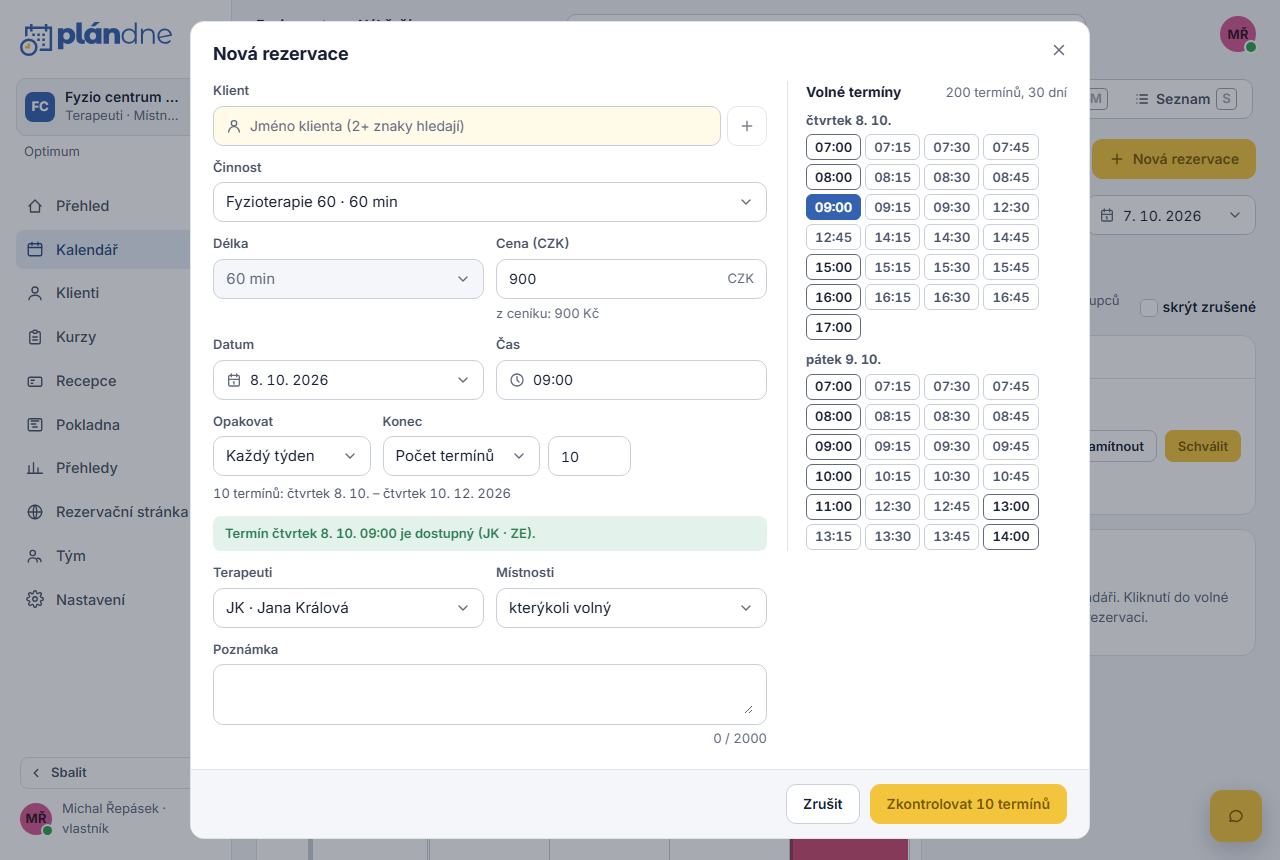Open the Opakovat dropdown Každý týden
Viewport: 1280px width, 860px height.
(292, 456)
